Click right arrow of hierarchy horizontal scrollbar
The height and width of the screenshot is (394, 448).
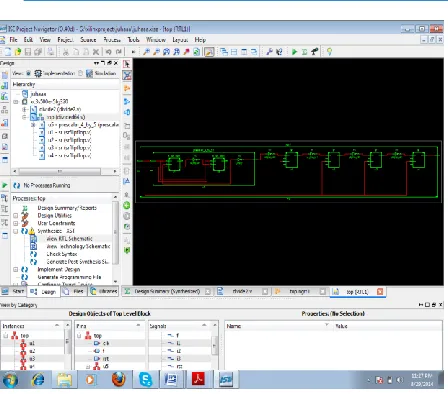tap(115, 171)
